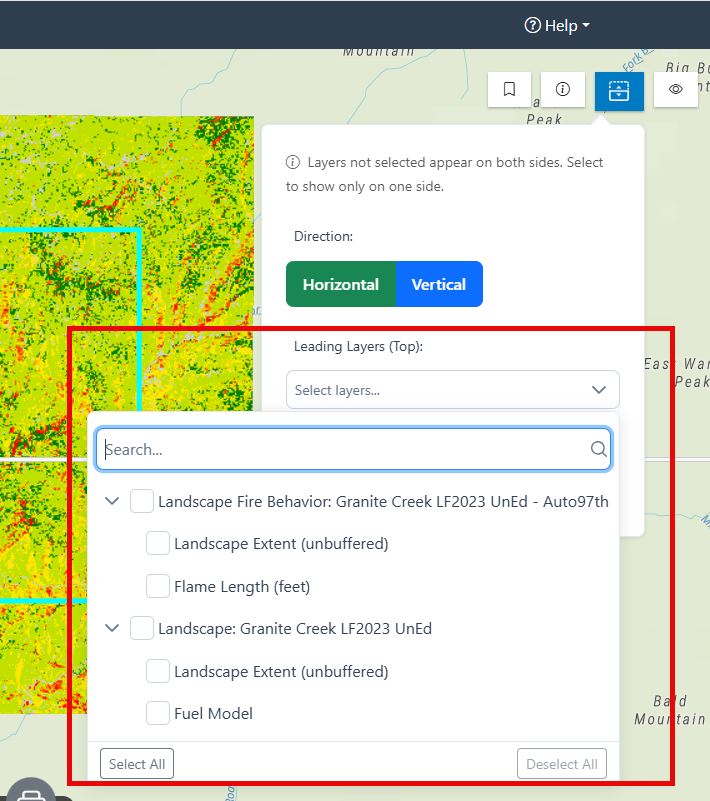Click the Select All button

coord(137,764)
